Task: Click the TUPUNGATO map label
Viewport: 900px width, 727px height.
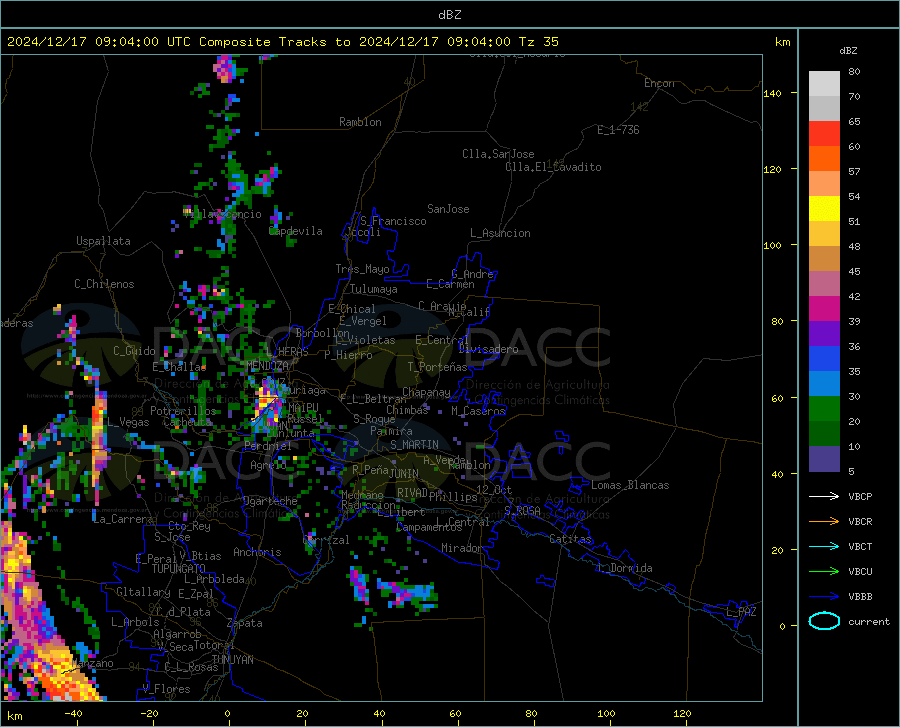Action: tap(179, 569)
